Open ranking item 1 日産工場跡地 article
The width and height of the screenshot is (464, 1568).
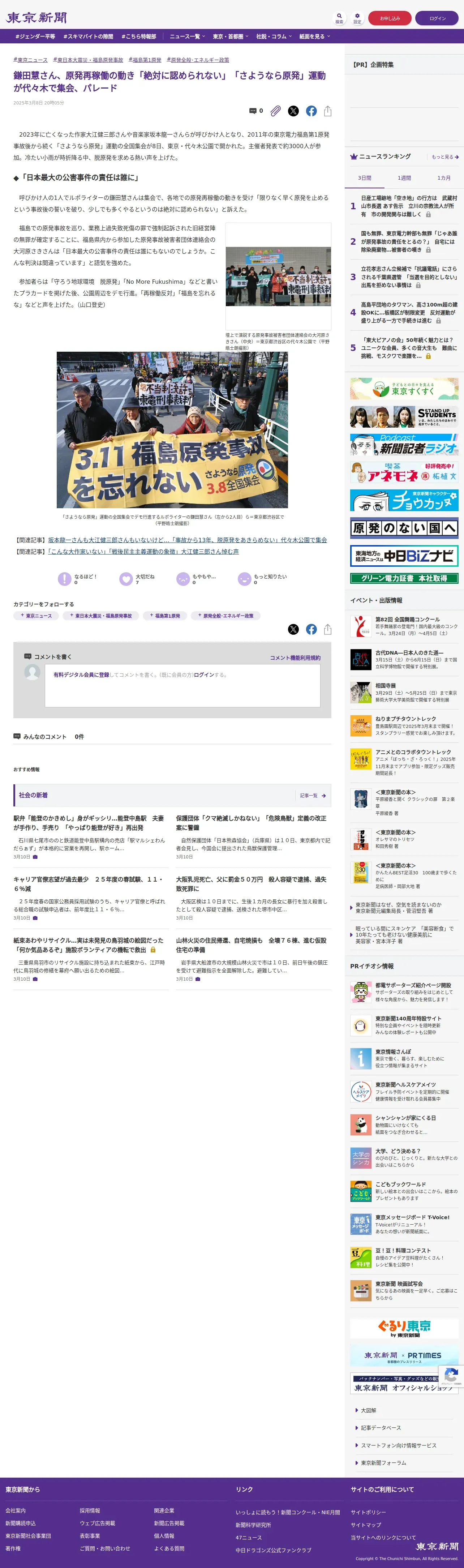pyautogui.click(x=409, y=206)
